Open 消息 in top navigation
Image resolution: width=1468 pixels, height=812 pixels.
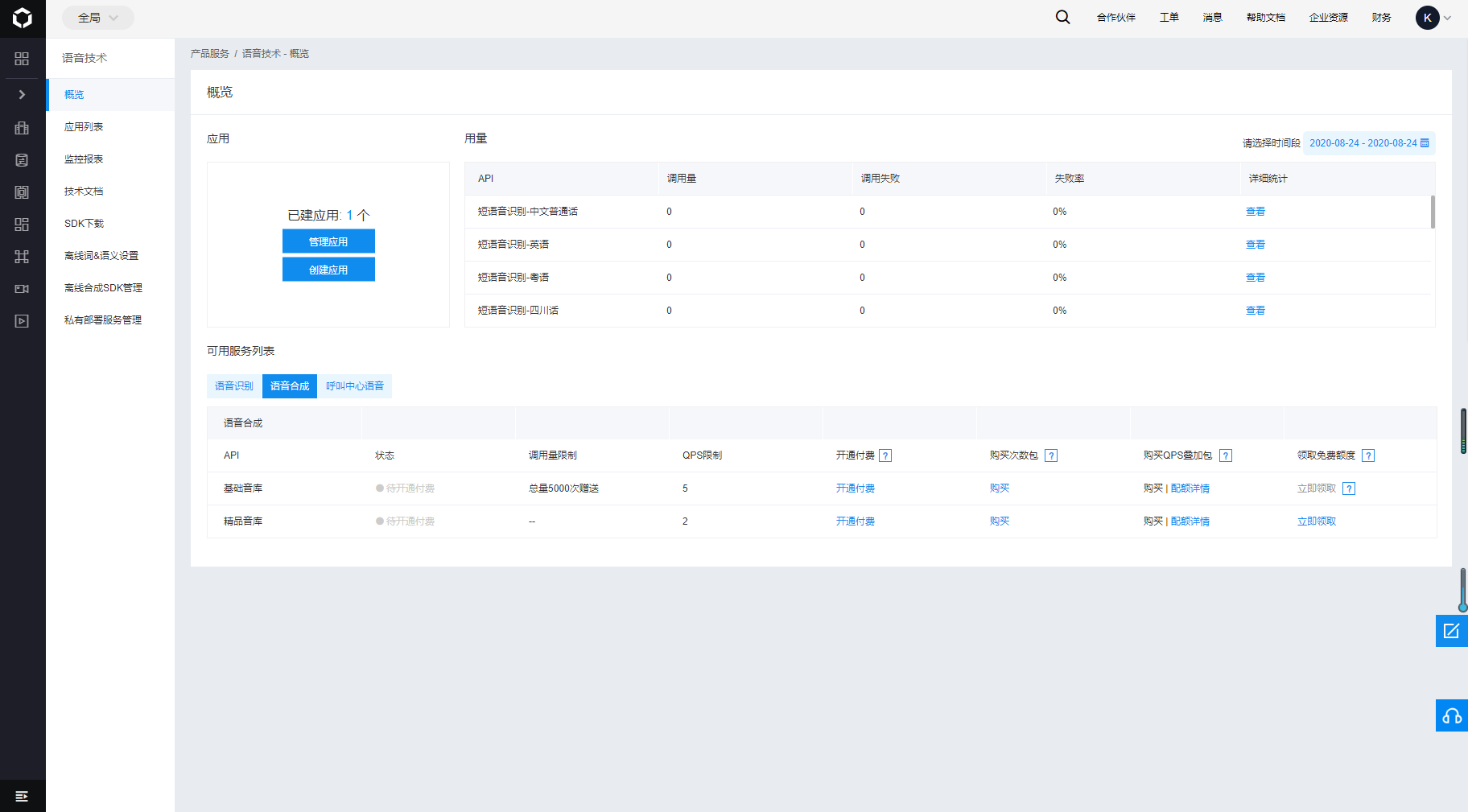tap(1212, 18)
